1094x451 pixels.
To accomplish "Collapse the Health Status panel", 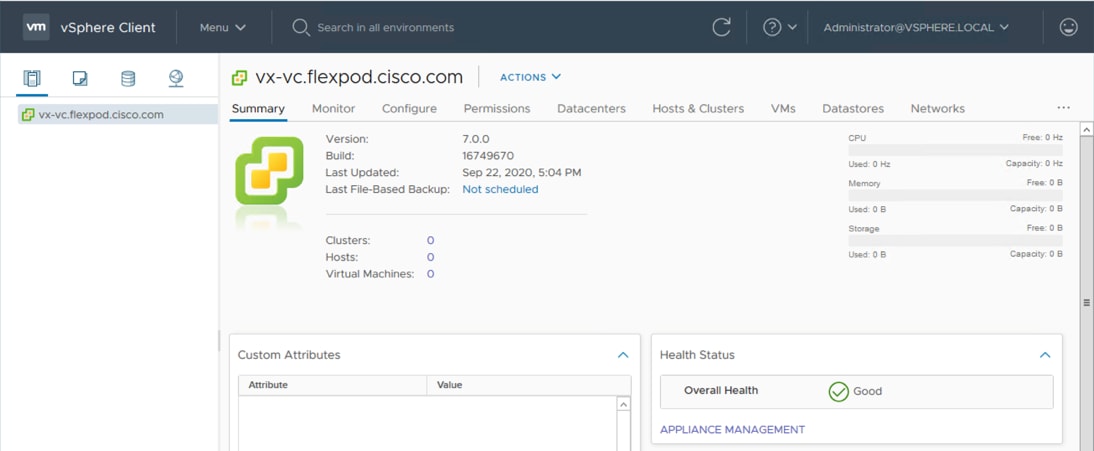I will [x=1045, y=355].
